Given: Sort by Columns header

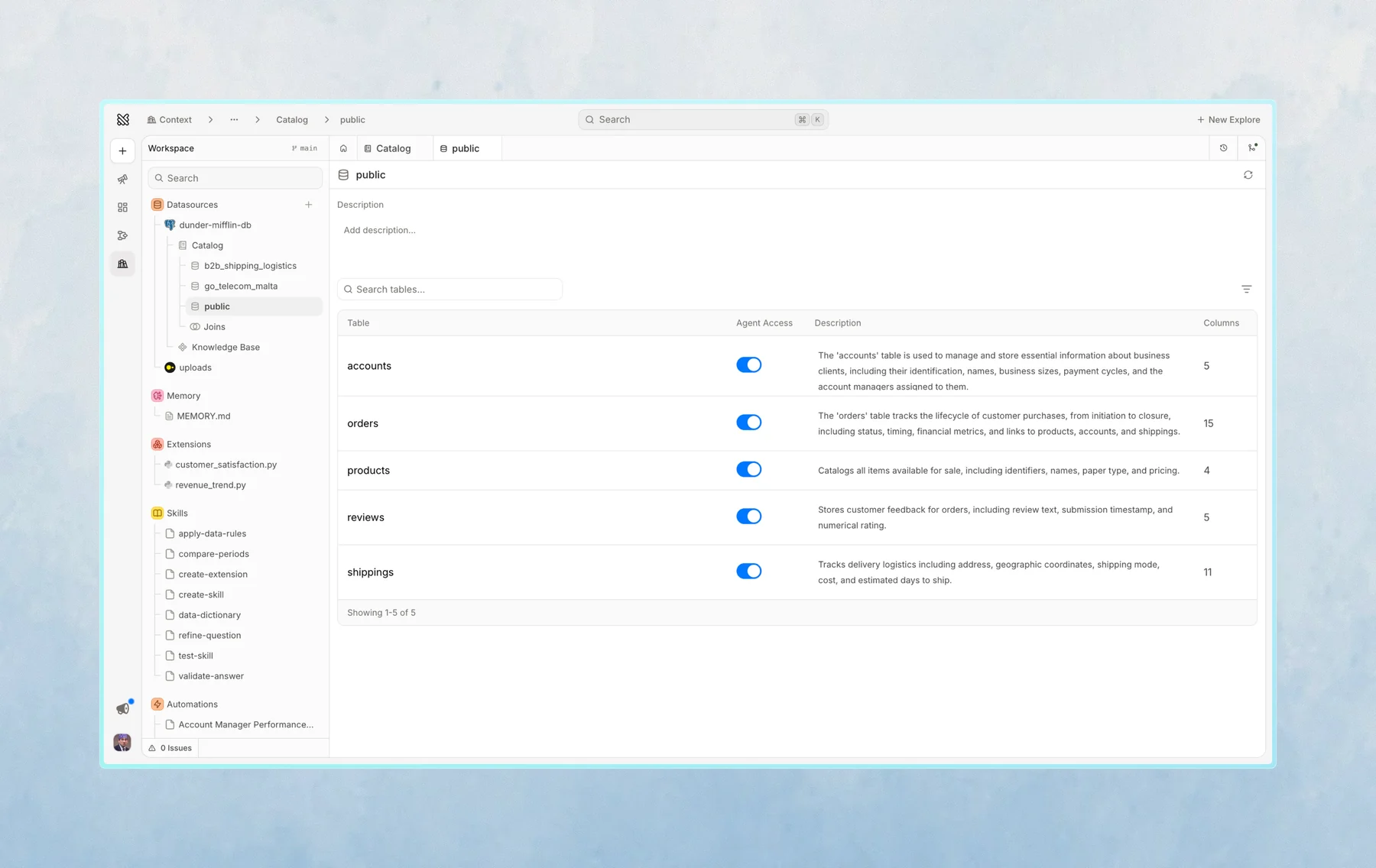Looking at the screenshot, I should point(1221,323).
